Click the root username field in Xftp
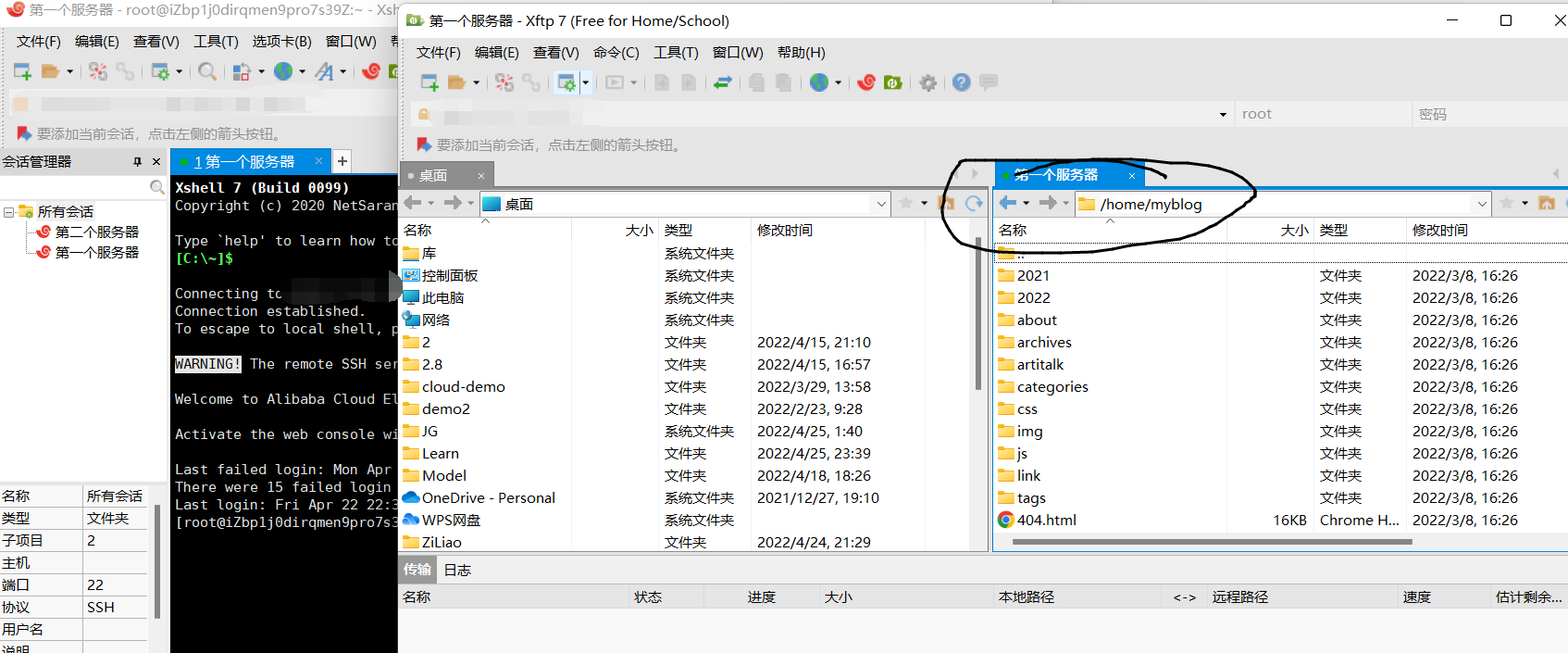This screenshot has height=653, width=1568. [x=1325, y=114]
